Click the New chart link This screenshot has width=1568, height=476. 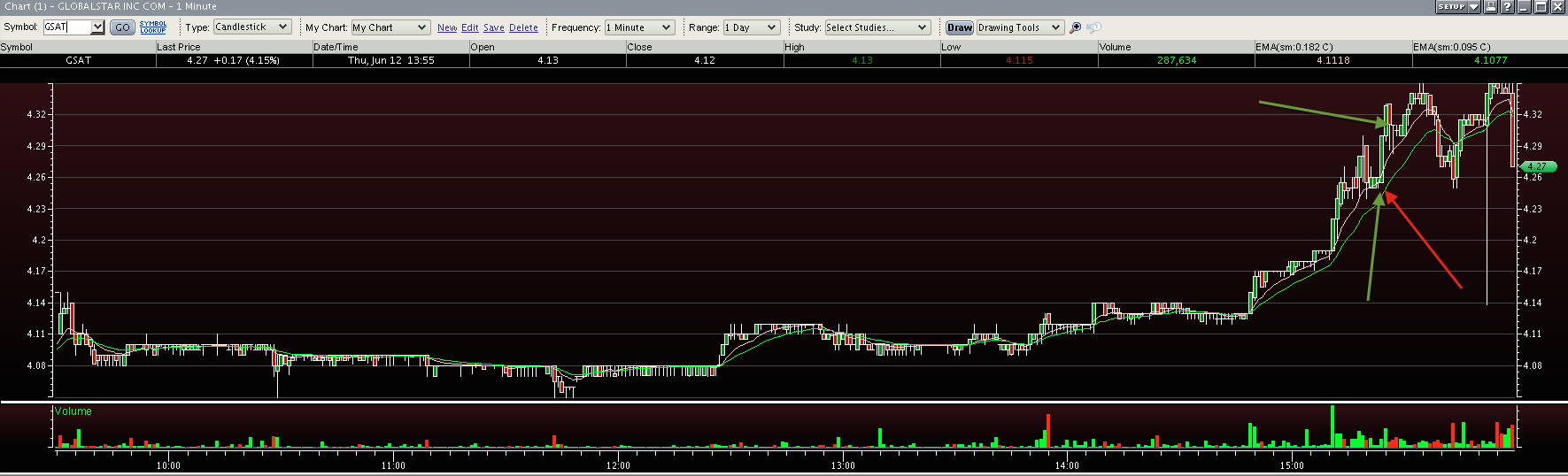point(447,28)
